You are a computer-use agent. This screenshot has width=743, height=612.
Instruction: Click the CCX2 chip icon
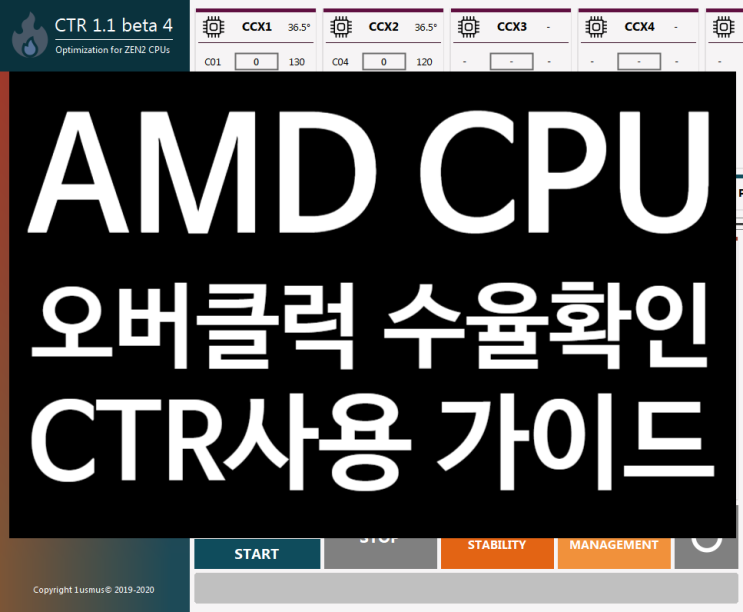pyautogui.click(x=341, y=27)
